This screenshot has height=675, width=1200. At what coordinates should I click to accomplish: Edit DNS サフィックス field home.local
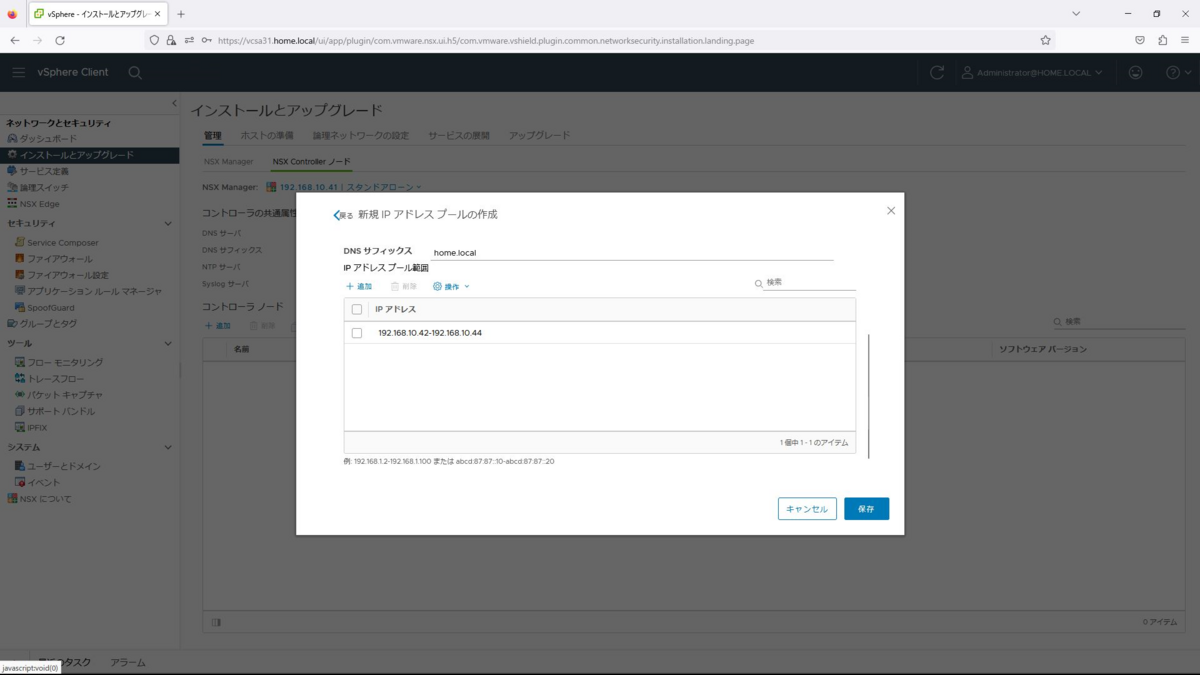[632, 253]
